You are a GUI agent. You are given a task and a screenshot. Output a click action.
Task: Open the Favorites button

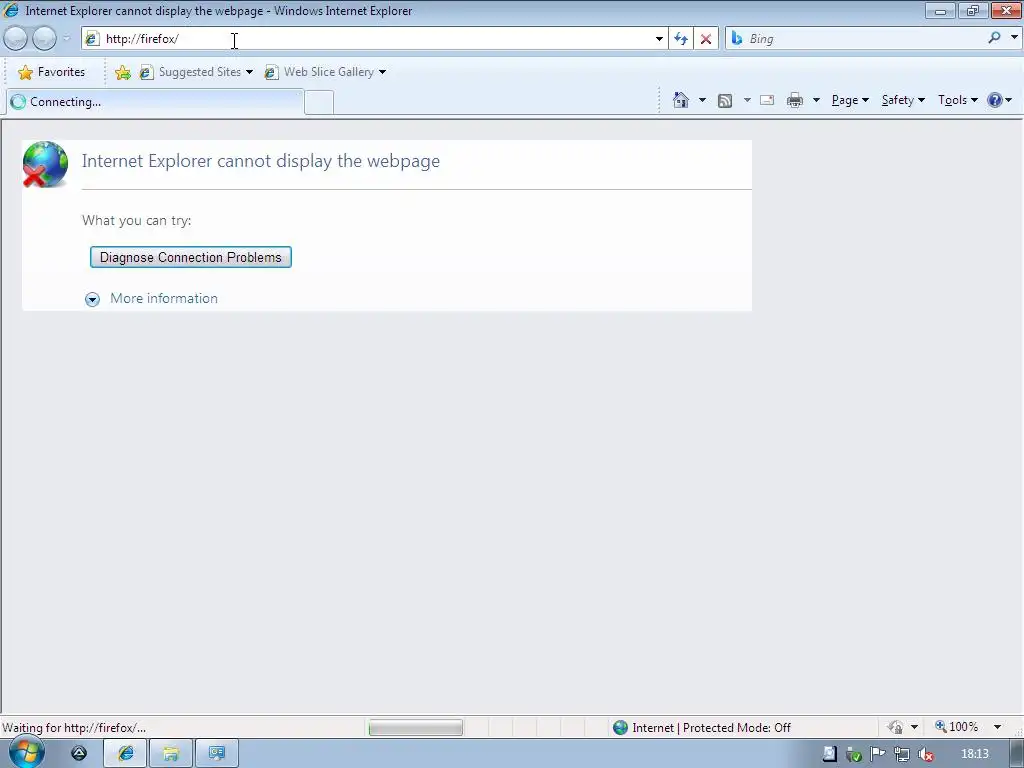click(x=52, y=72)
